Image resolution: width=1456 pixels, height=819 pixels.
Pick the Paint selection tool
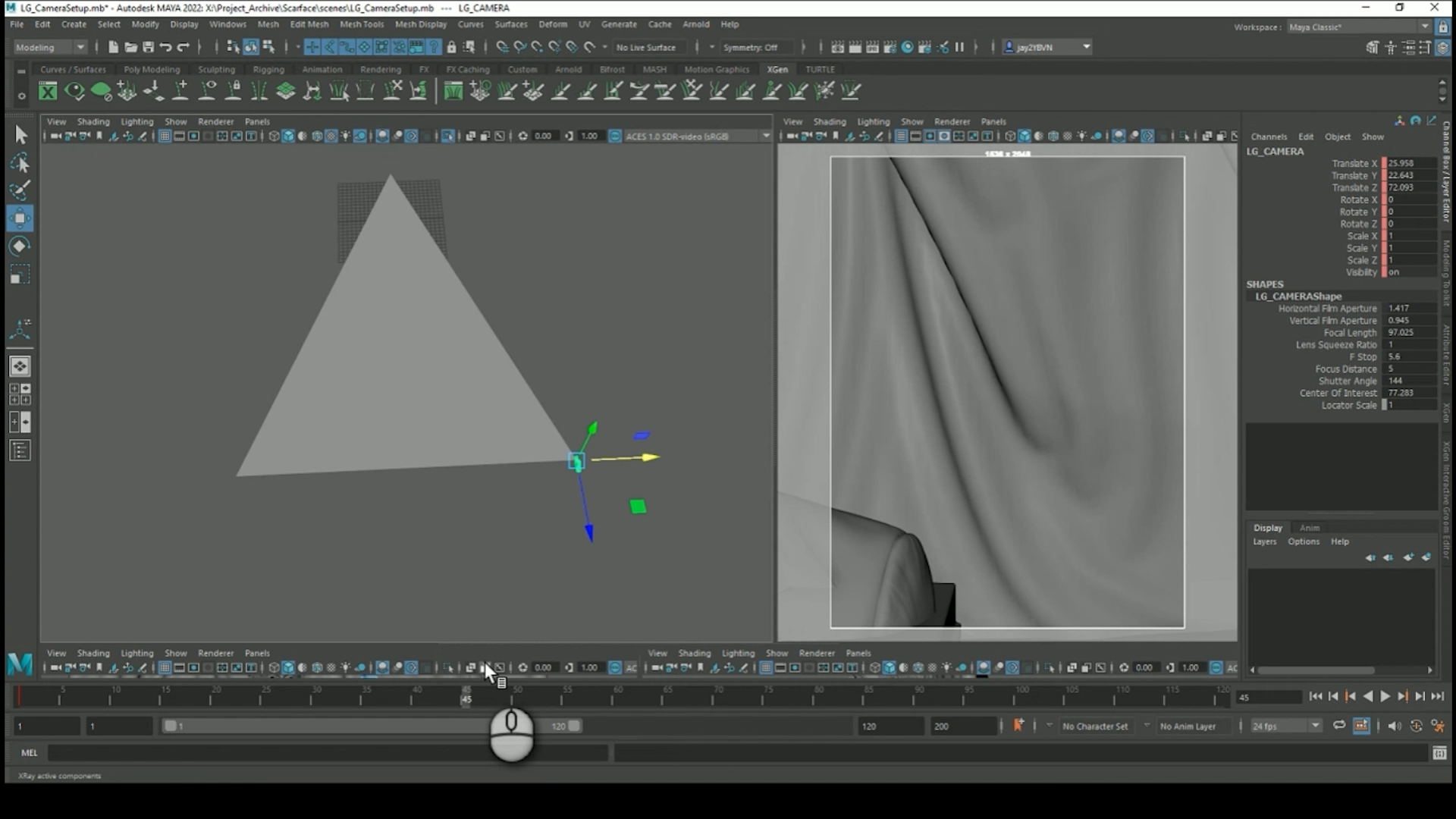pos(20,190)
